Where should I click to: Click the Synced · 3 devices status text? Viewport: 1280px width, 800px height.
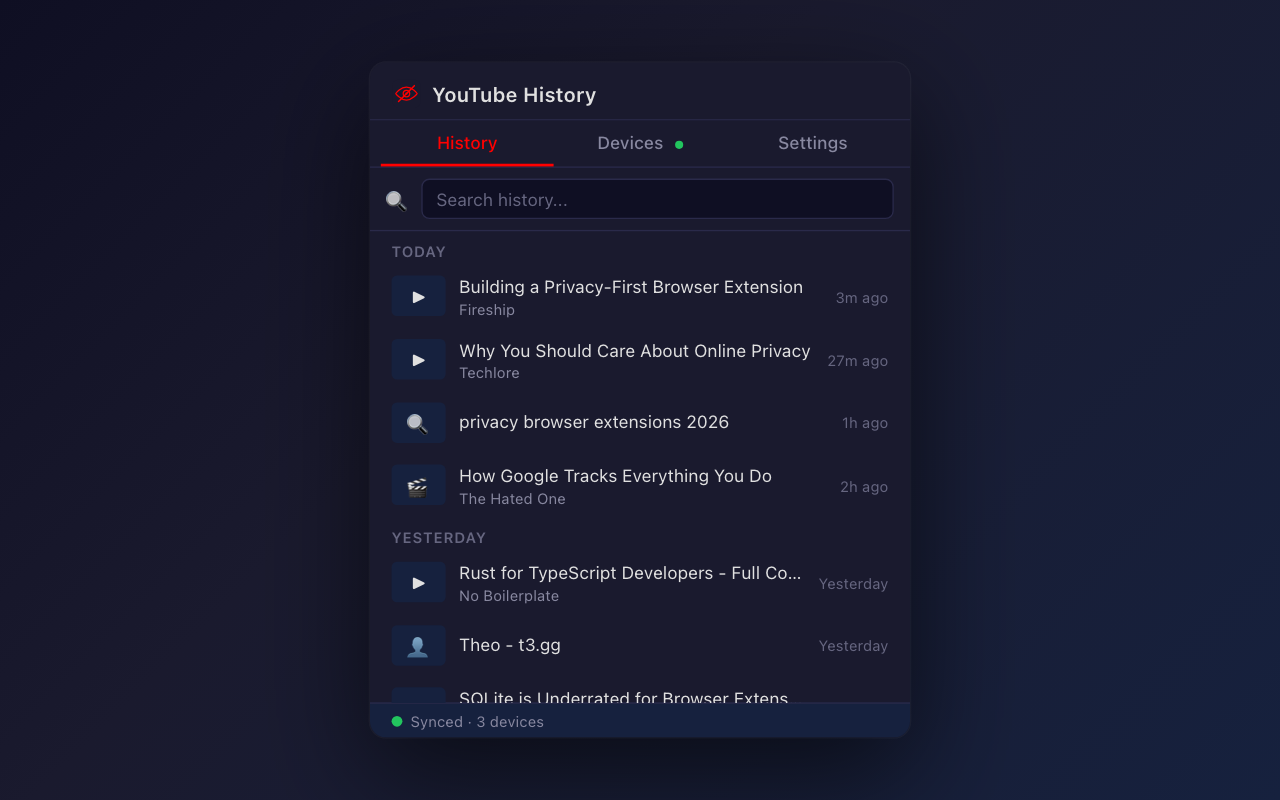tap(477, 722)
